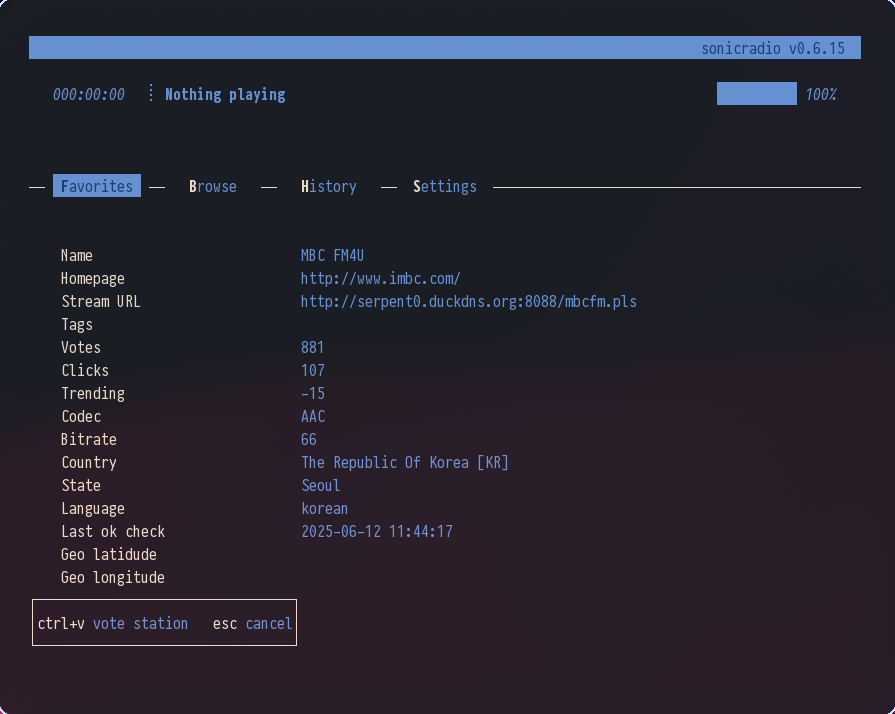895x714 pixels.
Task: Open the Browse tab
Action: point(212,187)
